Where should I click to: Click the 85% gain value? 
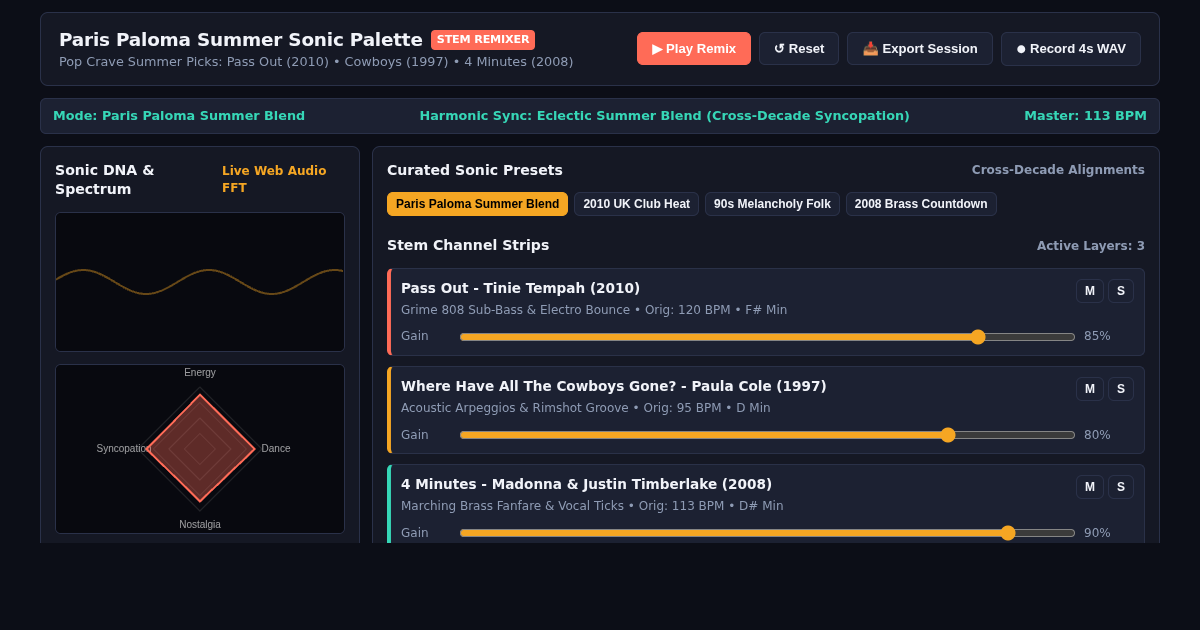coord(1097,336)
